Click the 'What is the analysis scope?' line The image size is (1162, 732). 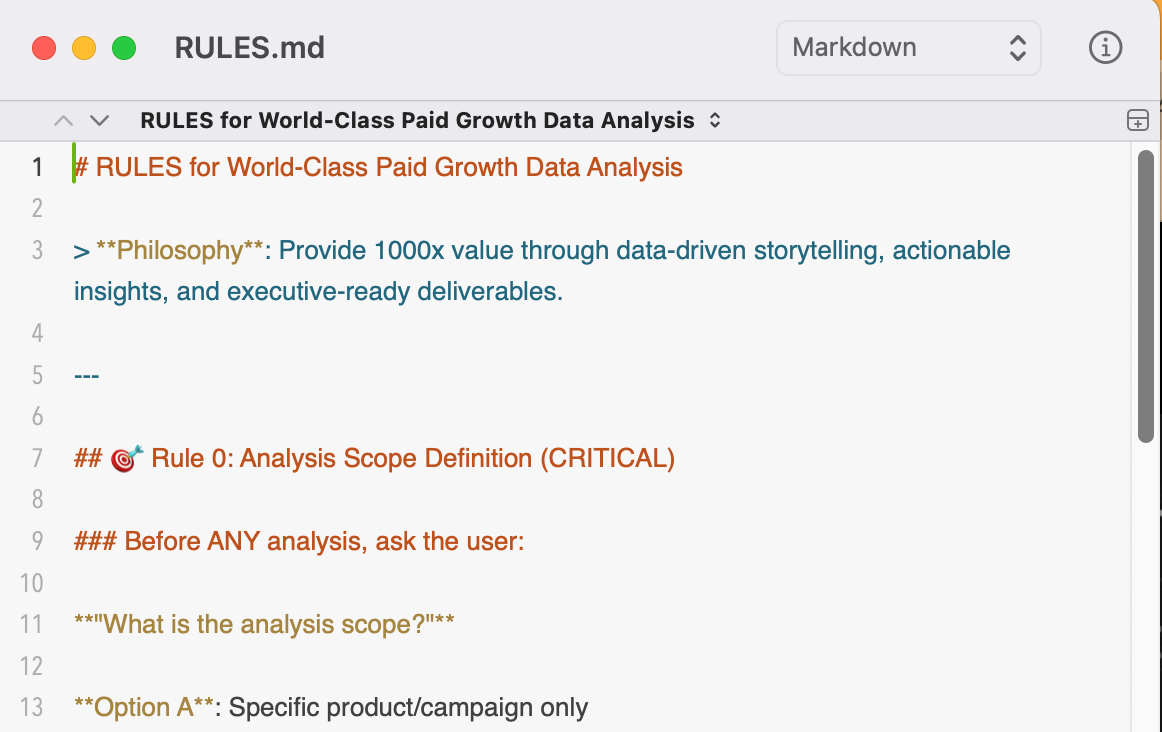pyautogui.click(x=265, y=624)
